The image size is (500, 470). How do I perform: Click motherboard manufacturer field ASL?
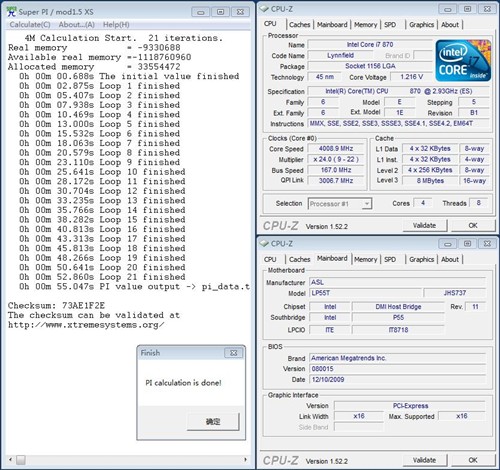tap(397, 282)
